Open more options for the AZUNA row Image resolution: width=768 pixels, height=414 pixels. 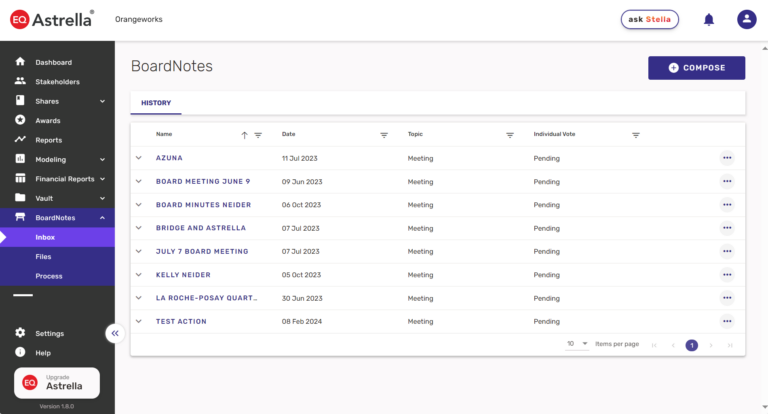(x=727, y=158)
